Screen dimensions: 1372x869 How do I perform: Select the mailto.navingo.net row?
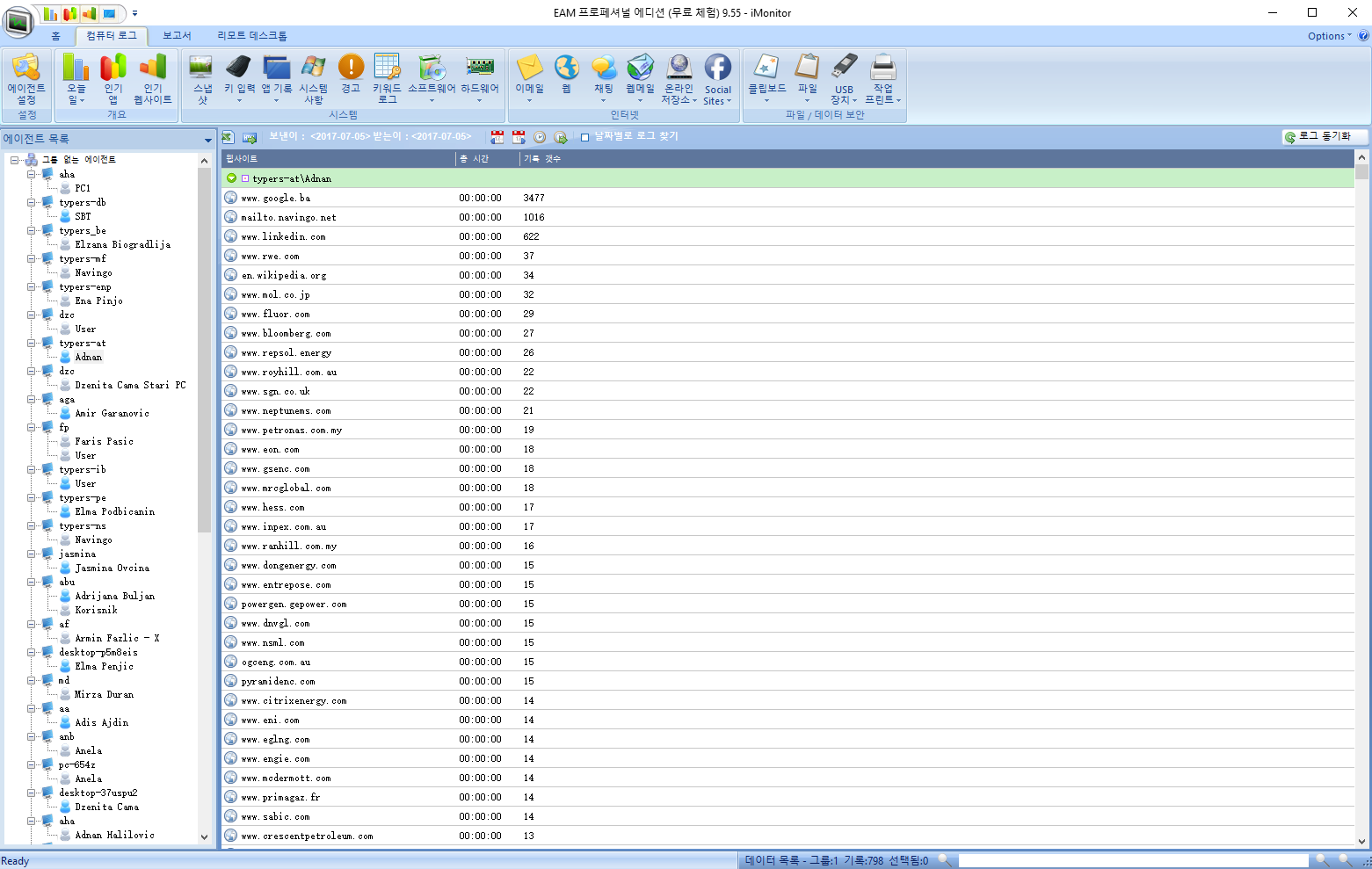[788, 217]
